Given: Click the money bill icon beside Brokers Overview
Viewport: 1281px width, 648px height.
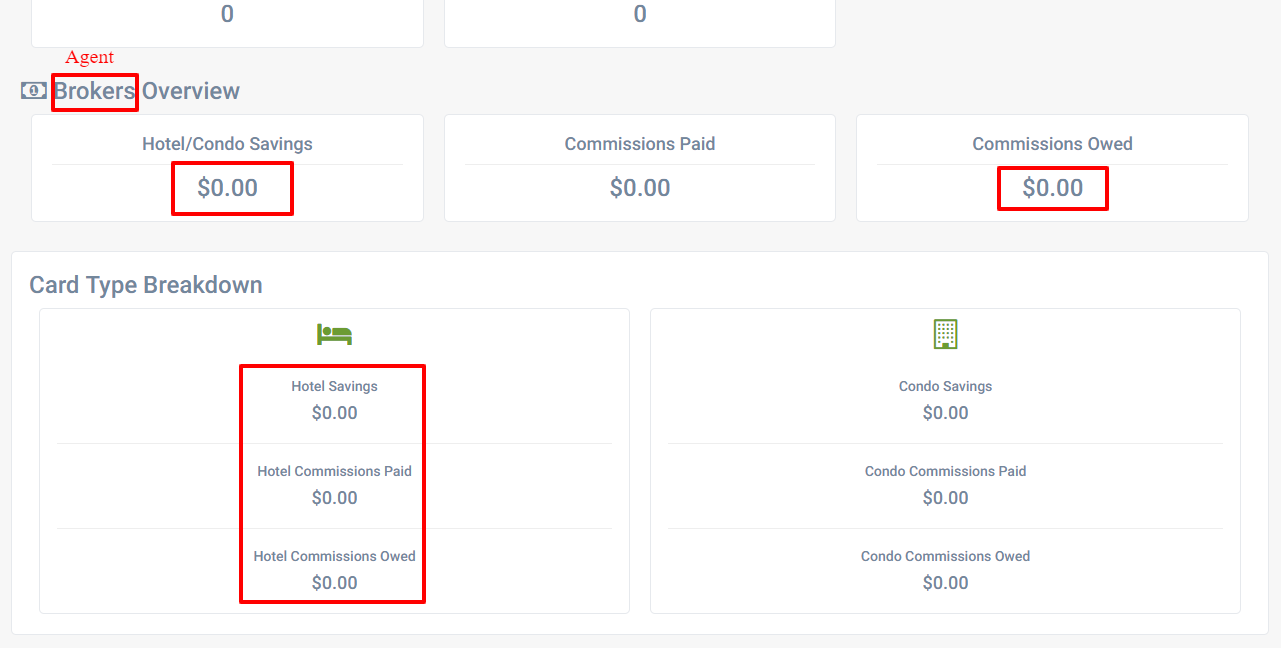Looking at the screenshot, I should pyautogui.click(x=33, y=90).
